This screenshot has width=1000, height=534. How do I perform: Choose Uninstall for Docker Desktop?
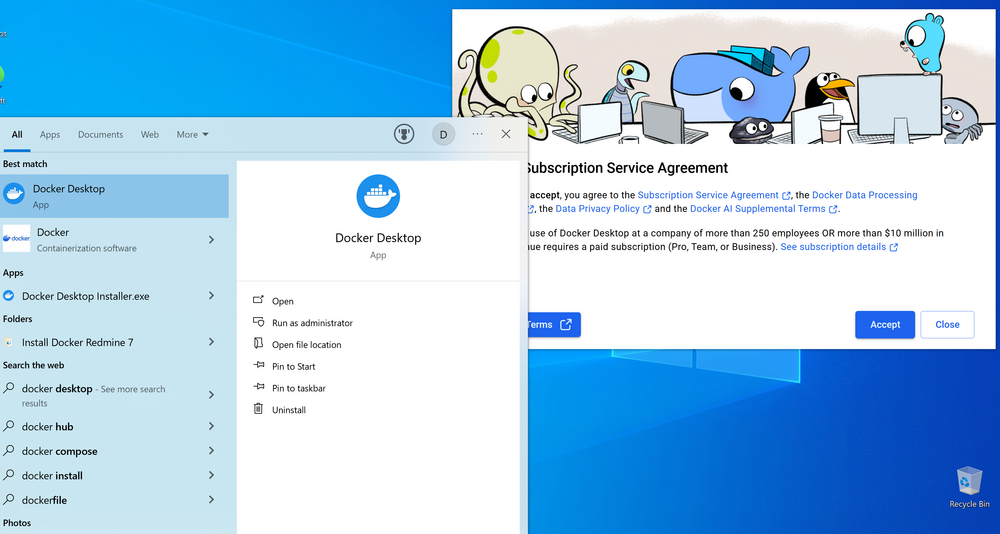pyautogui.click(x=289, y=410)
